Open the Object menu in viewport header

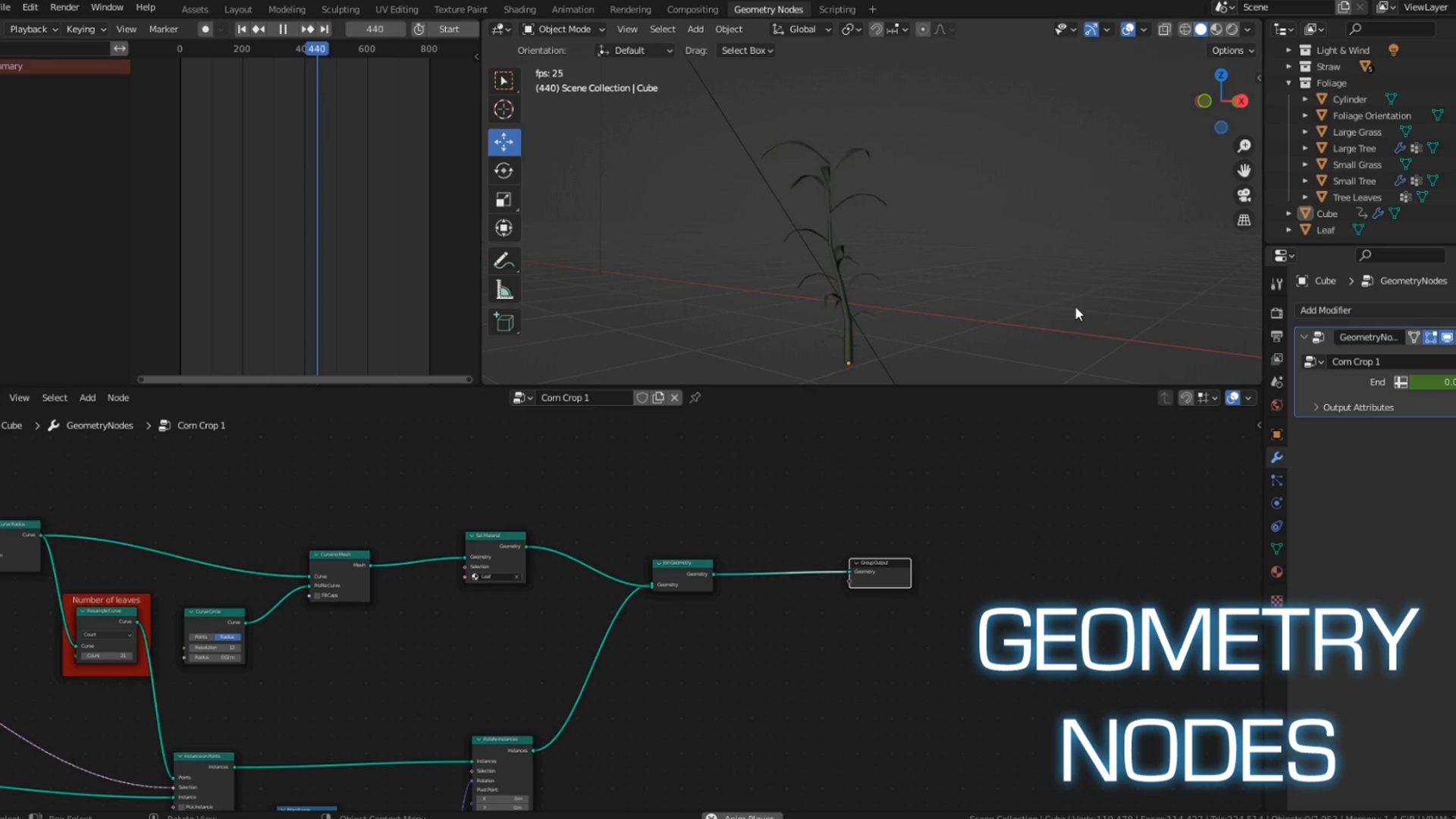pos(728,29)
